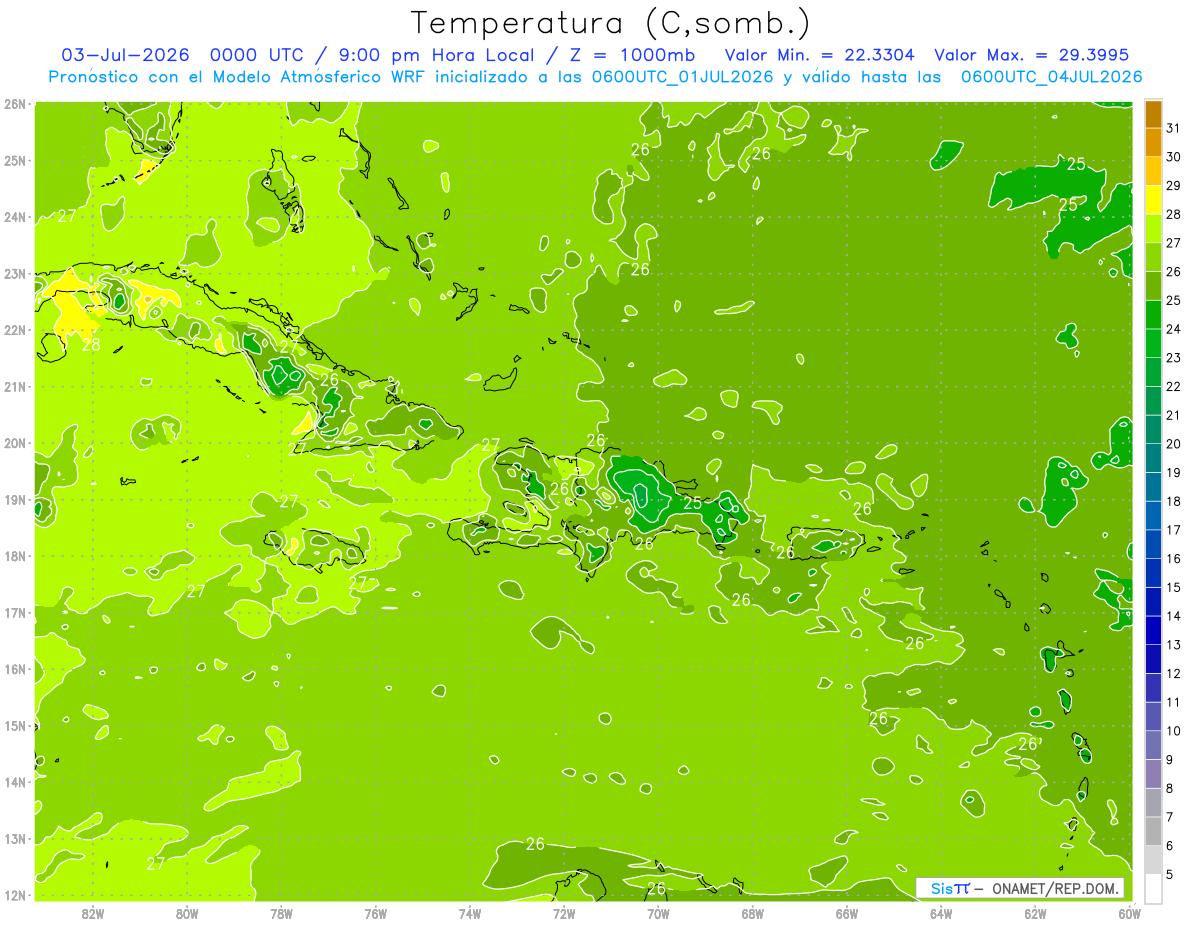Click the legend value 11
Image resolution: width=1200 pixels, height=927 pixels.
1173,702
